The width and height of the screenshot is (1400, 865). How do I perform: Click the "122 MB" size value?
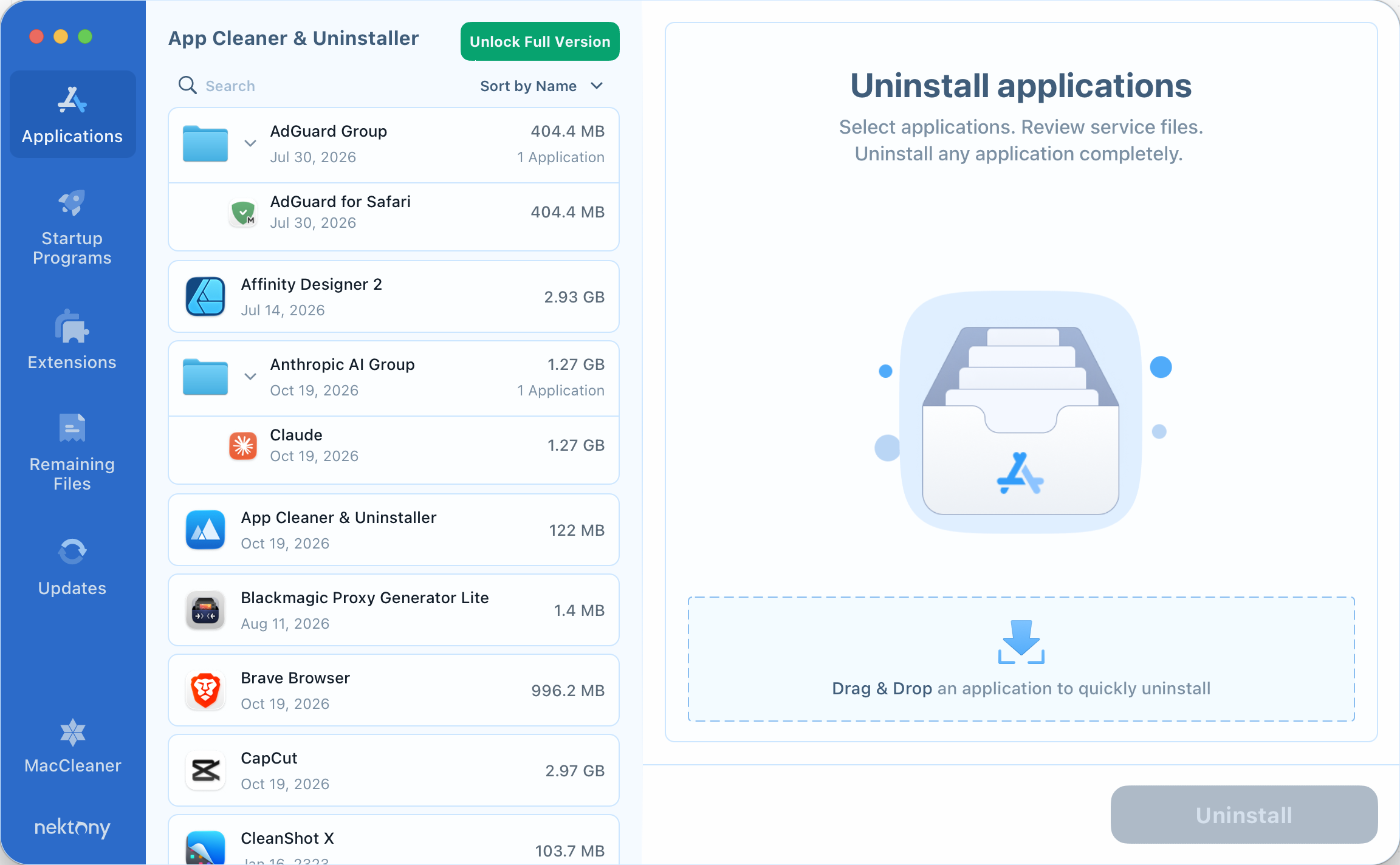[x=577, y=530]
